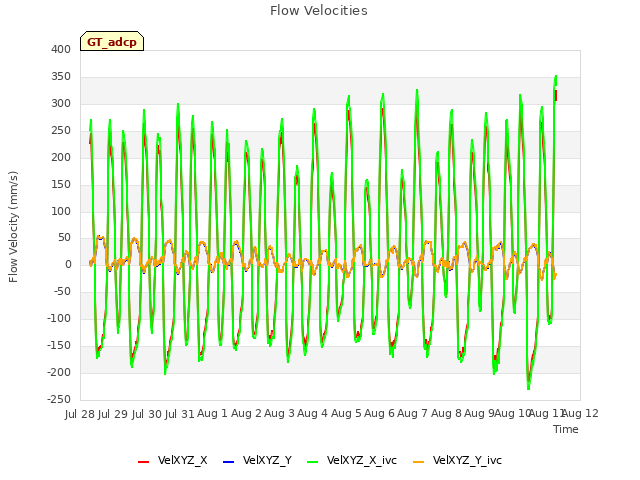Select the VelXYZ_Y legend entry
The width and height of the screenshot is (640, 480).
click(x=258, y=460)
